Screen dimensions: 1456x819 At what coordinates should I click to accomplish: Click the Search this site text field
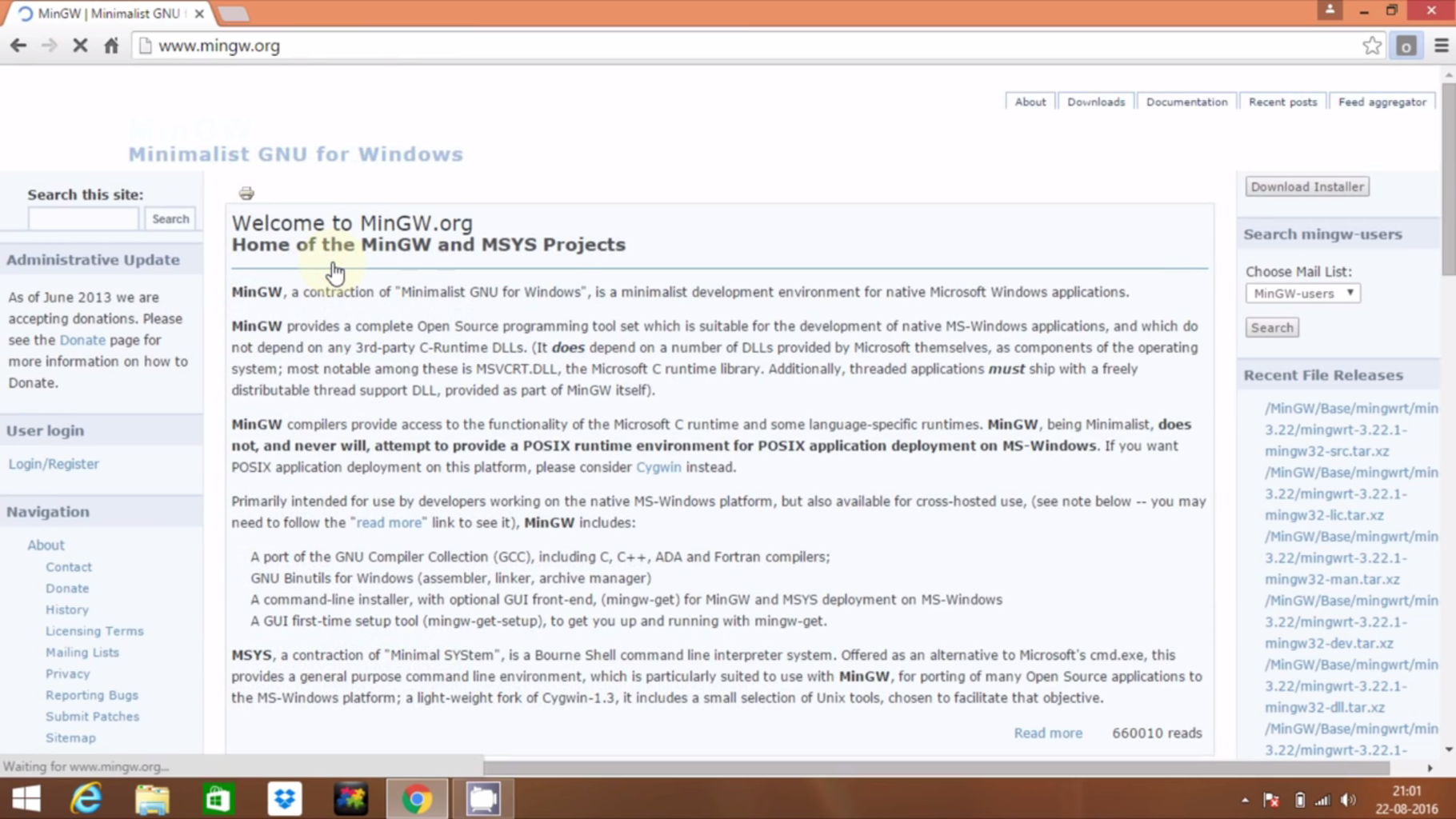(83, 218)
